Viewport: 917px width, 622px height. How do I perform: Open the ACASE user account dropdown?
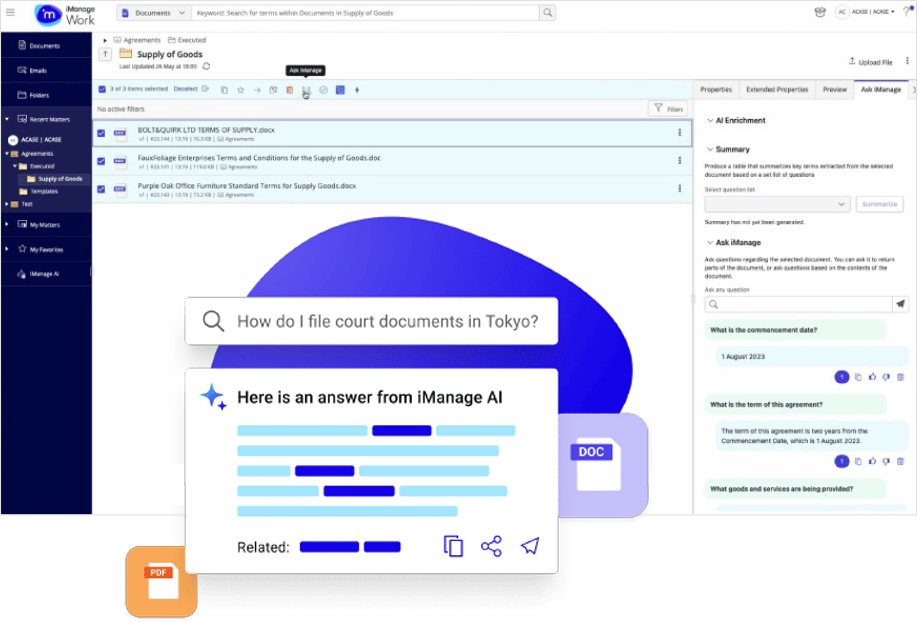click(x=866, y=12)
